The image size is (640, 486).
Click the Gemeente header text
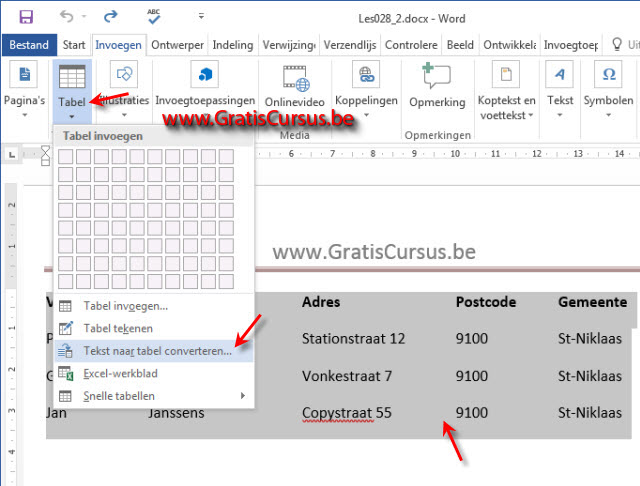[x=593, y=302]
